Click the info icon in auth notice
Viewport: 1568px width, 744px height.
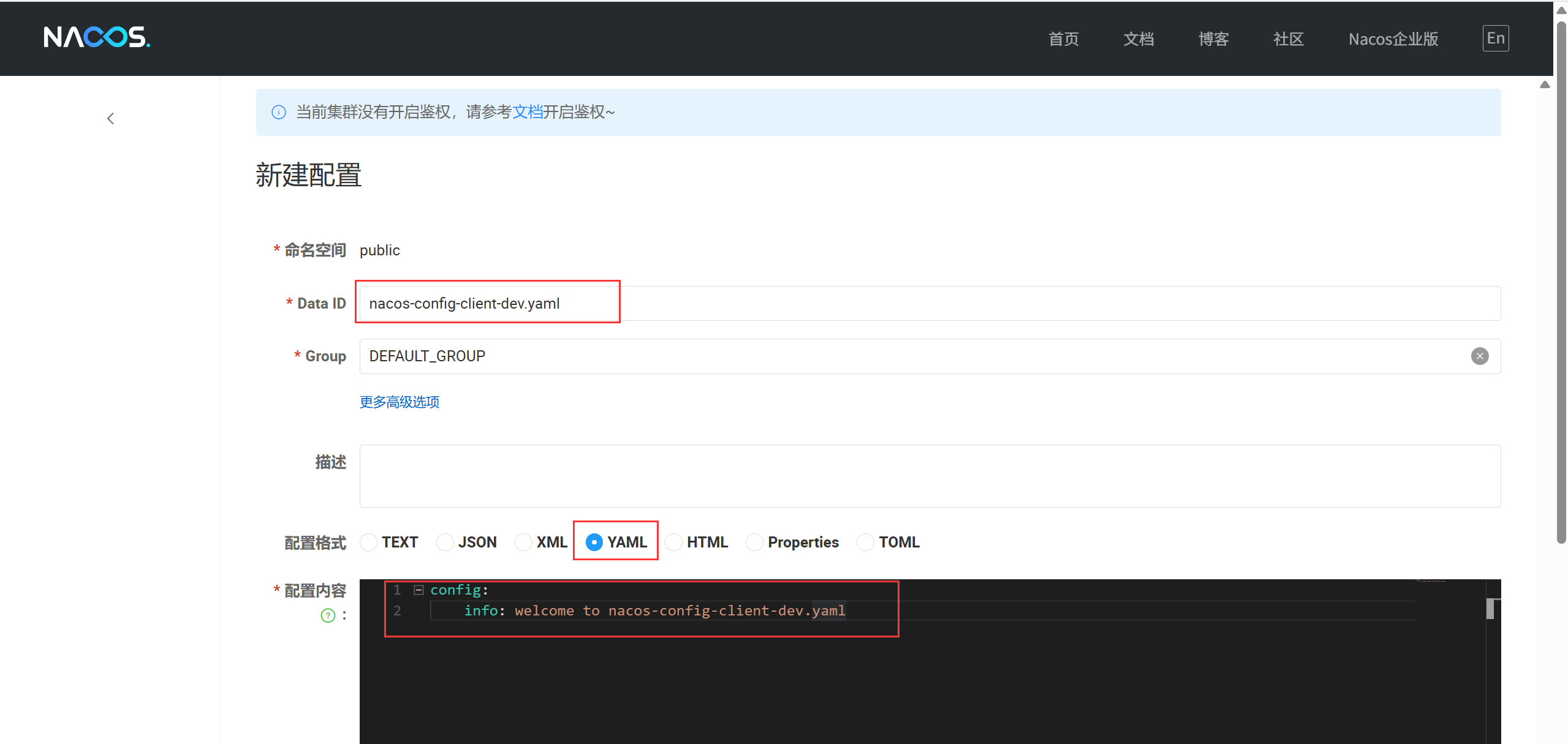coord(279,112)
